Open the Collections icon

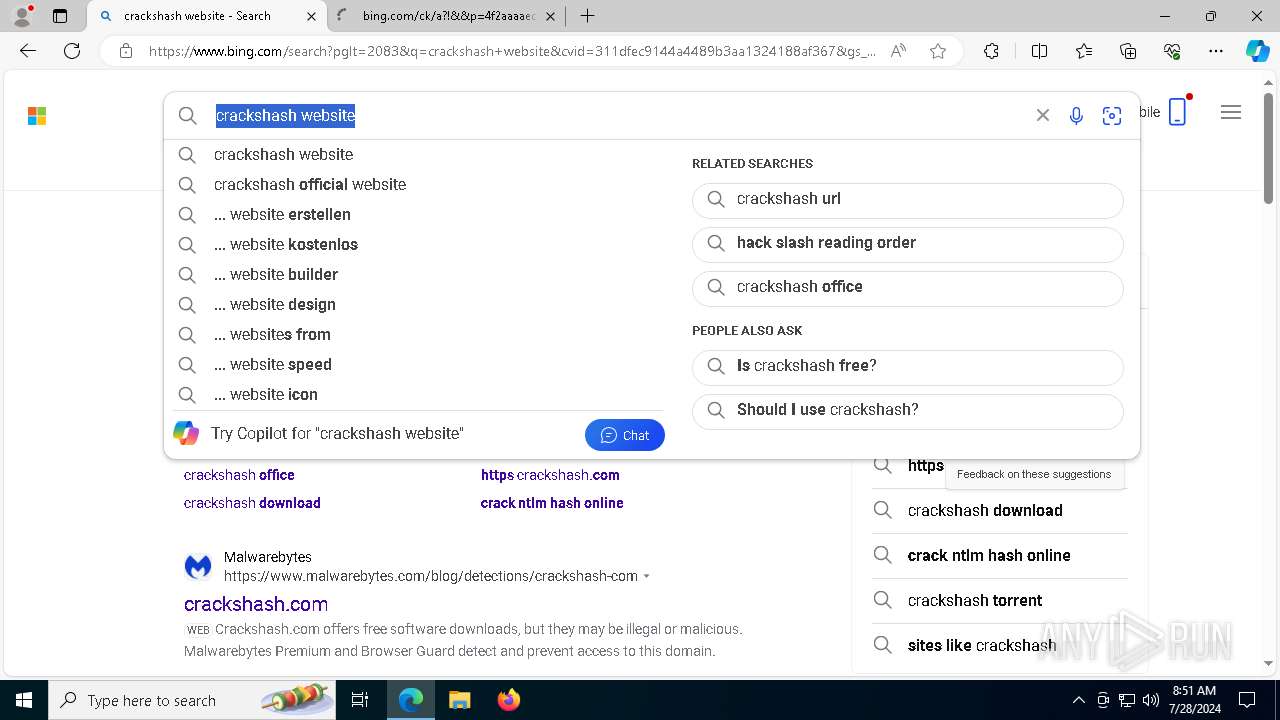[1128, 51]
